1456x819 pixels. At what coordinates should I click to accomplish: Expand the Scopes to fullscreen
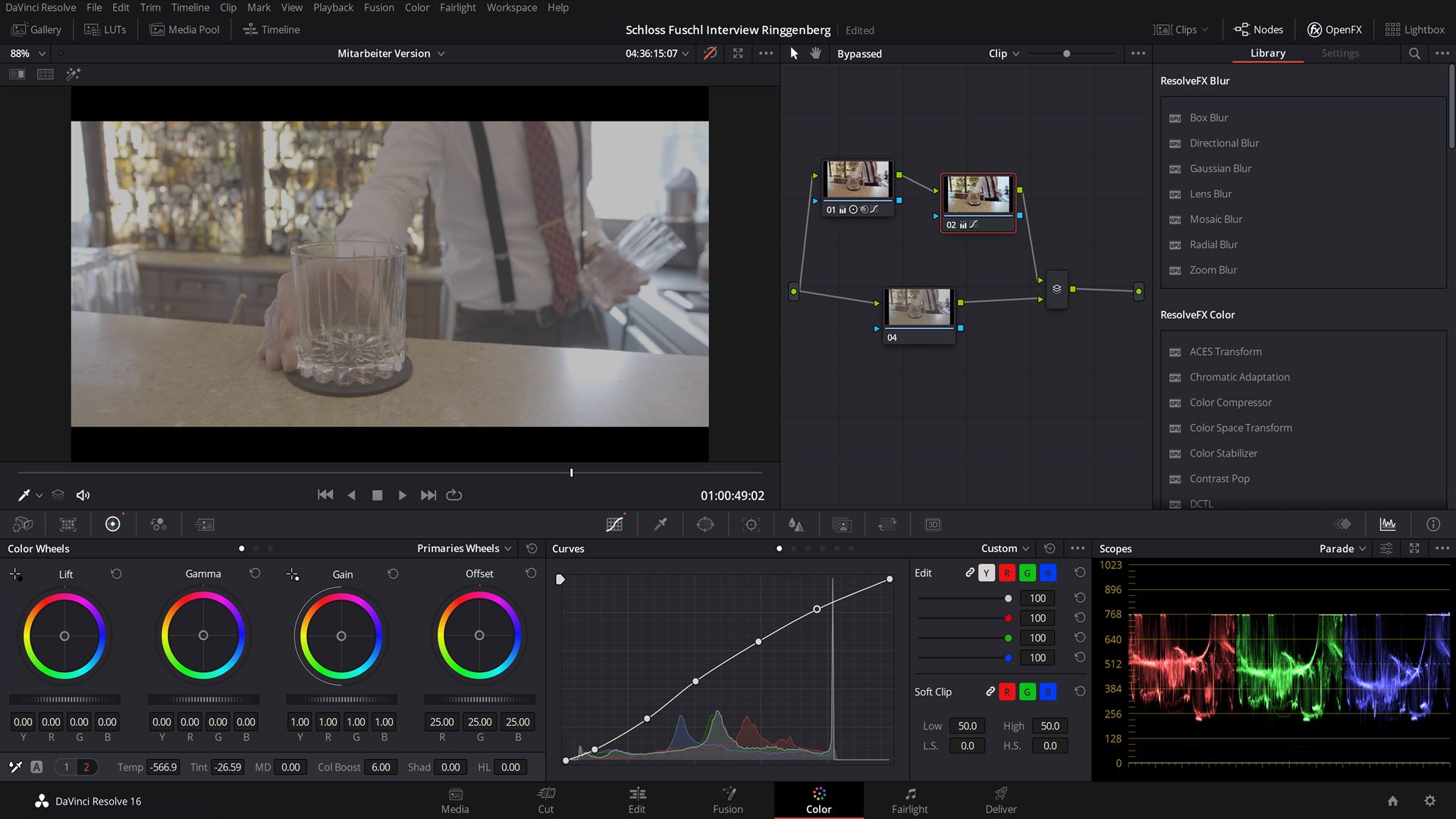[x=1414, y=548]
